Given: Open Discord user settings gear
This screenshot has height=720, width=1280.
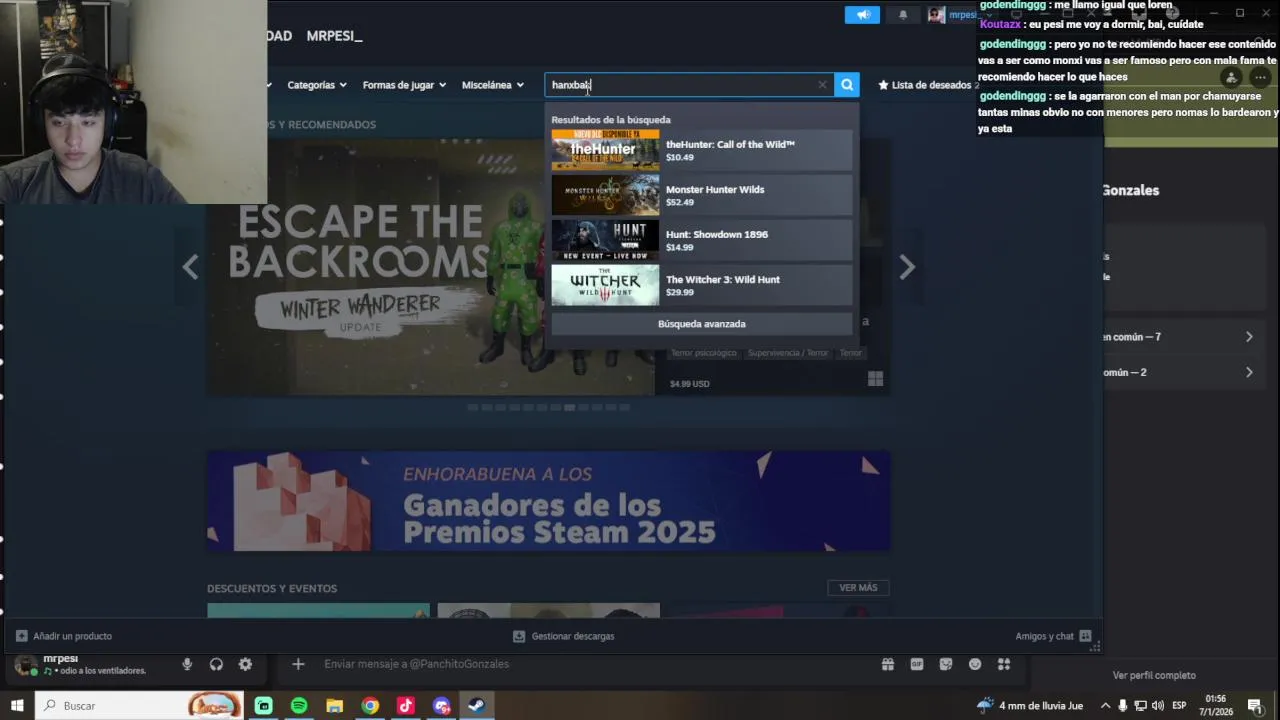Looking at the screenshot, I should point(245,664).
